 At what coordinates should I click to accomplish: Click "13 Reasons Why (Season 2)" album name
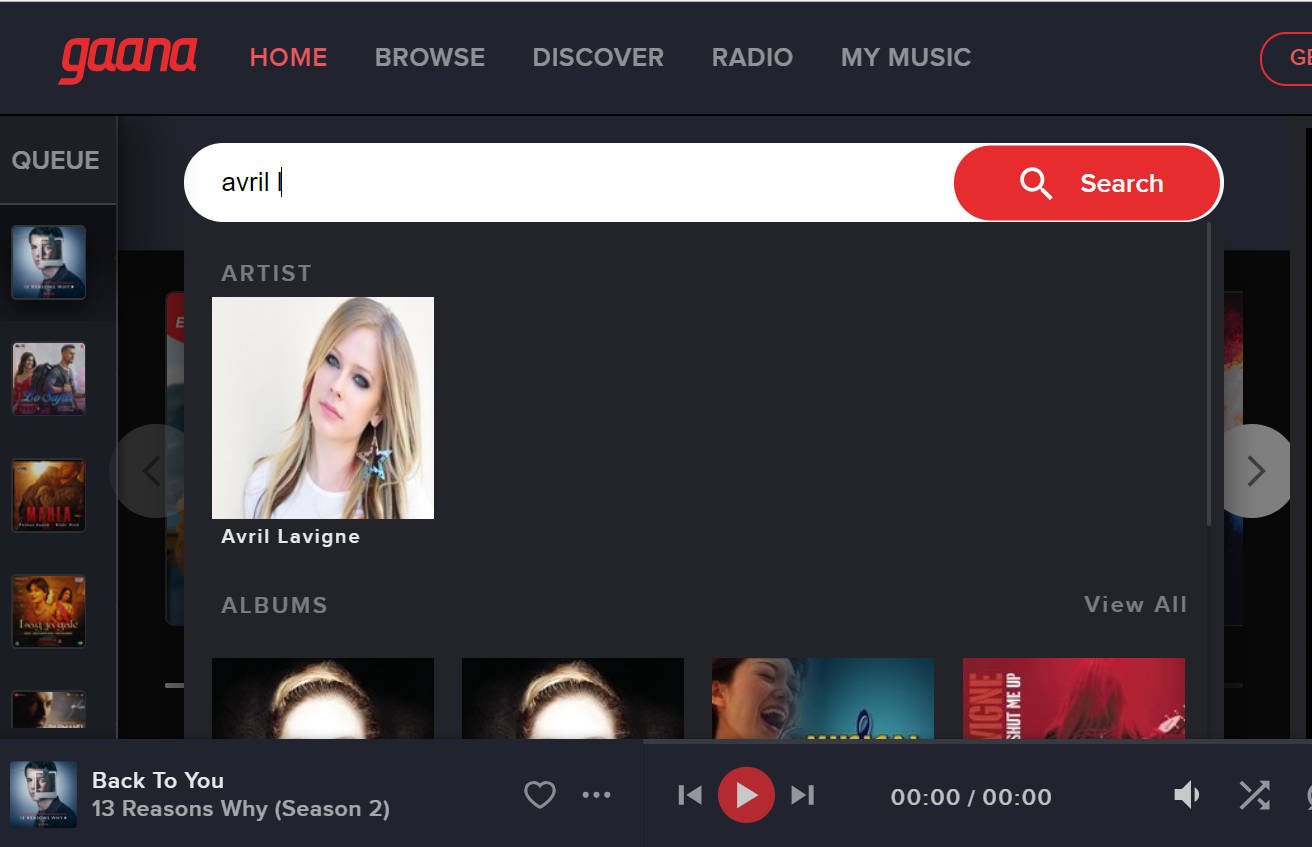click(241, 808)
